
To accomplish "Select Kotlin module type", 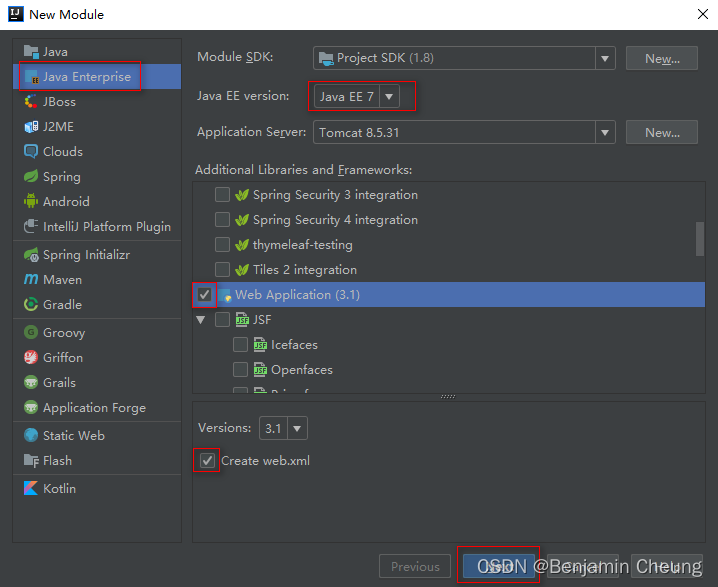I will pyautogui.click(x=97, y=489).
